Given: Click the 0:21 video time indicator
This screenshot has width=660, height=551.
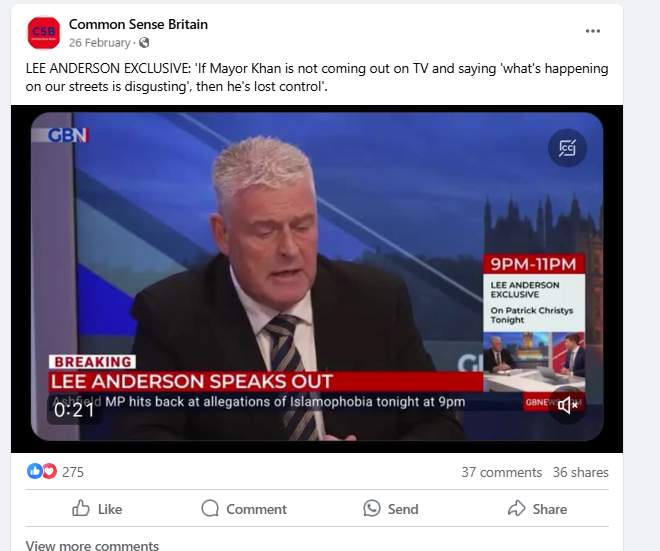Looking at the screenshot, I should [74, 410].
